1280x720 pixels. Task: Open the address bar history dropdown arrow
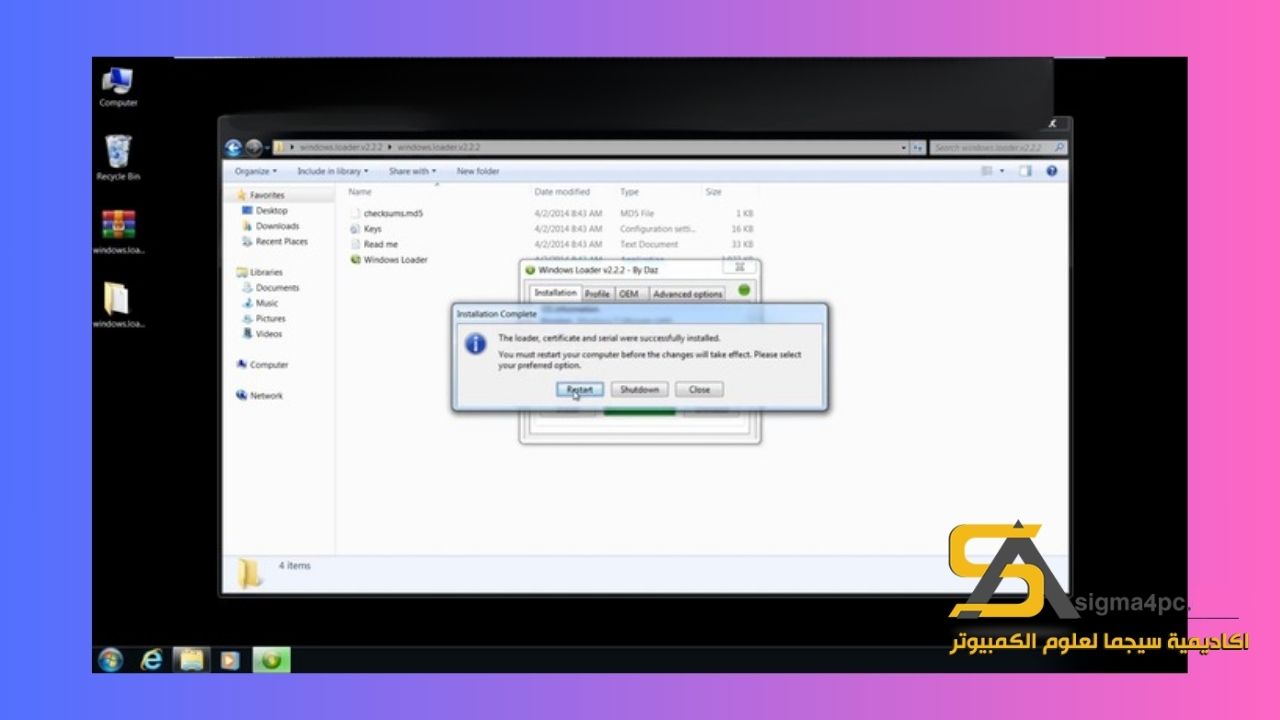[x=903, y=148]
